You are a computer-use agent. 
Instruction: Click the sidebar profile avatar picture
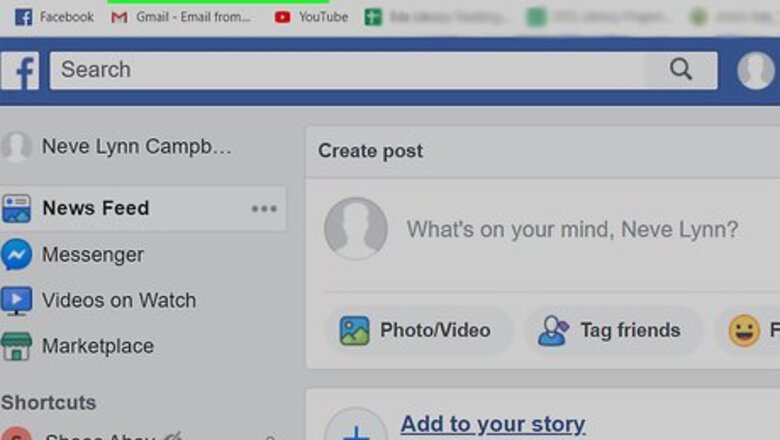tap(15, 147)
